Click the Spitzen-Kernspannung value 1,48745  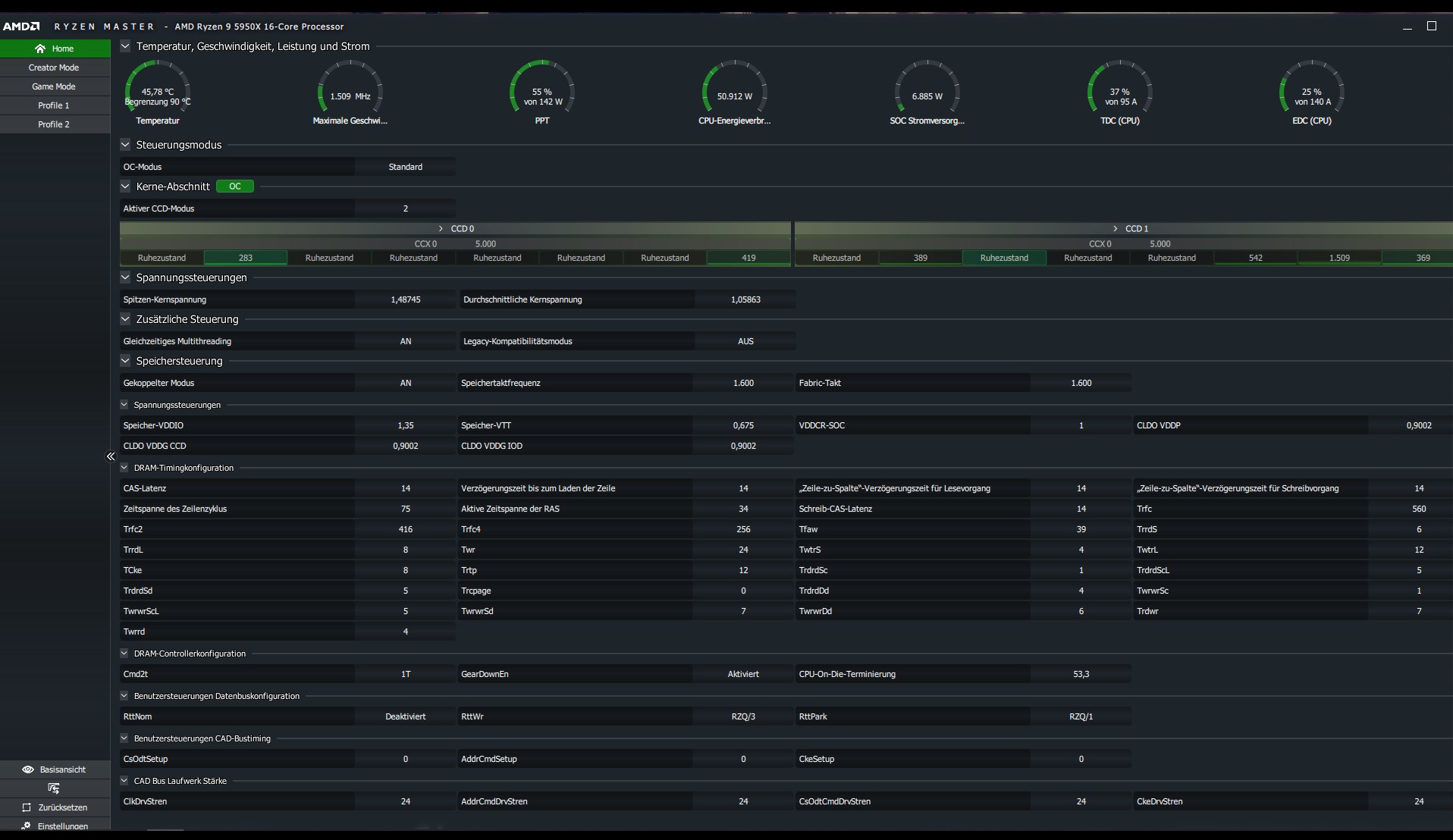[406, 299]
